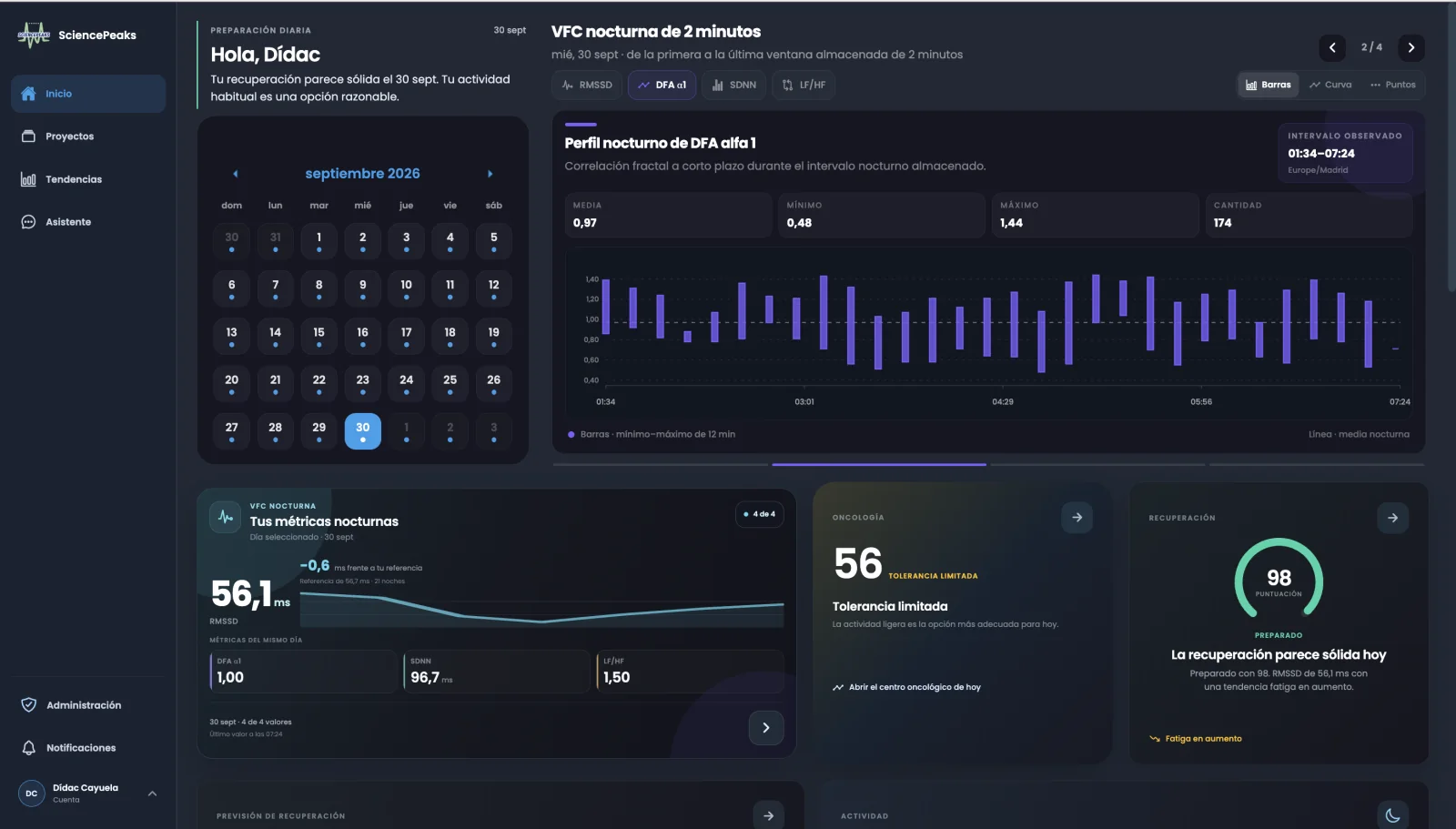
Task: Click the recovery score 98 gauge
Action: (x=1279, y=581)
